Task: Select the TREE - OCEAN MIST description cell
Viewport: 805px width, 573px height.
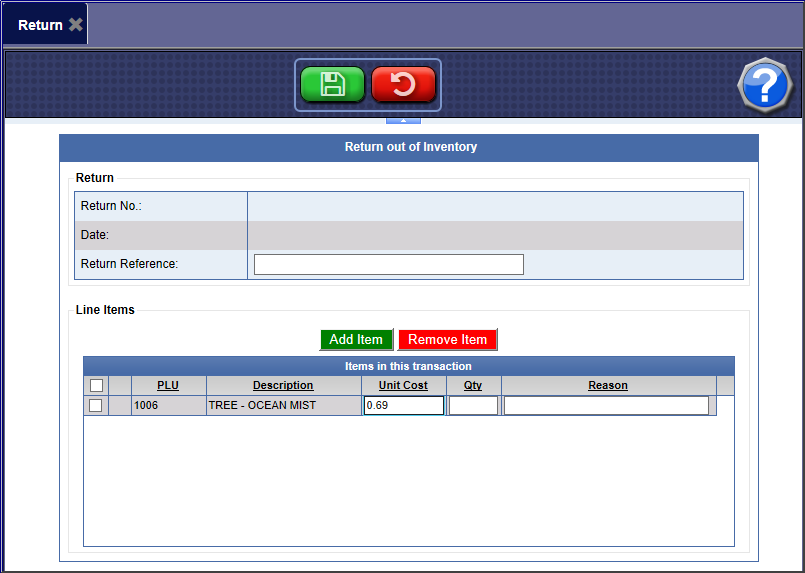Action: pyautogui.click(x=283, y=406)
